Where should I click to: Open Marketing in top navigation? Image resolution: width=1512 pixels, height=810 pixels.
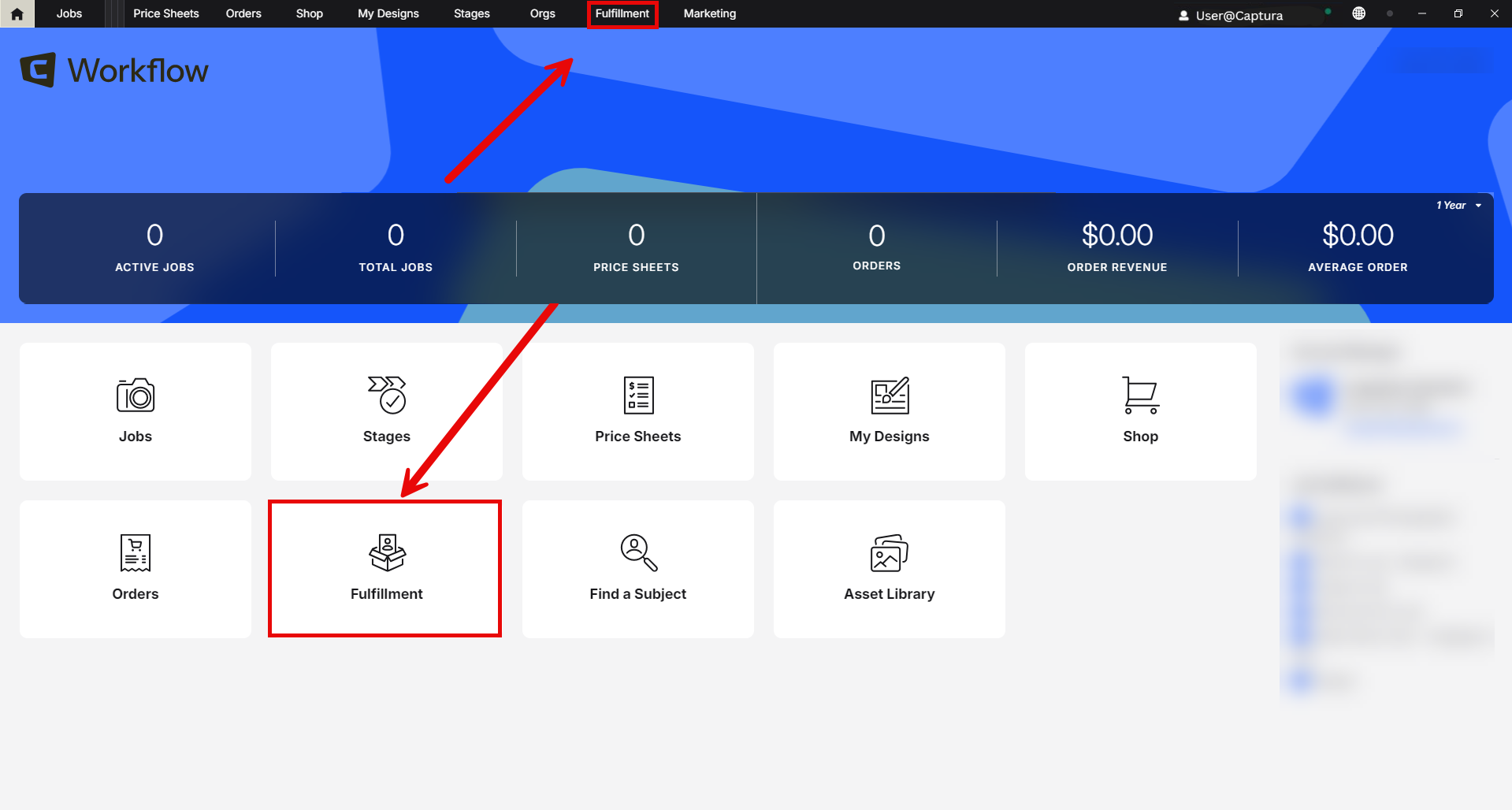[x=710, y=13]
